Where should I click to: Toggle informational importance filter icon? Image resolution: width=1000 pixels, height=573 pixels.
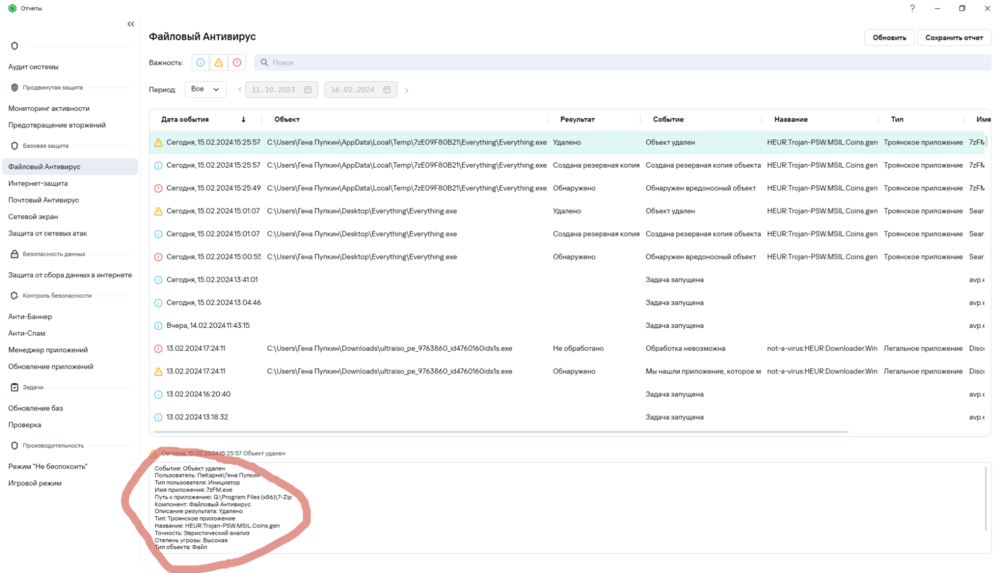point(200,63)
